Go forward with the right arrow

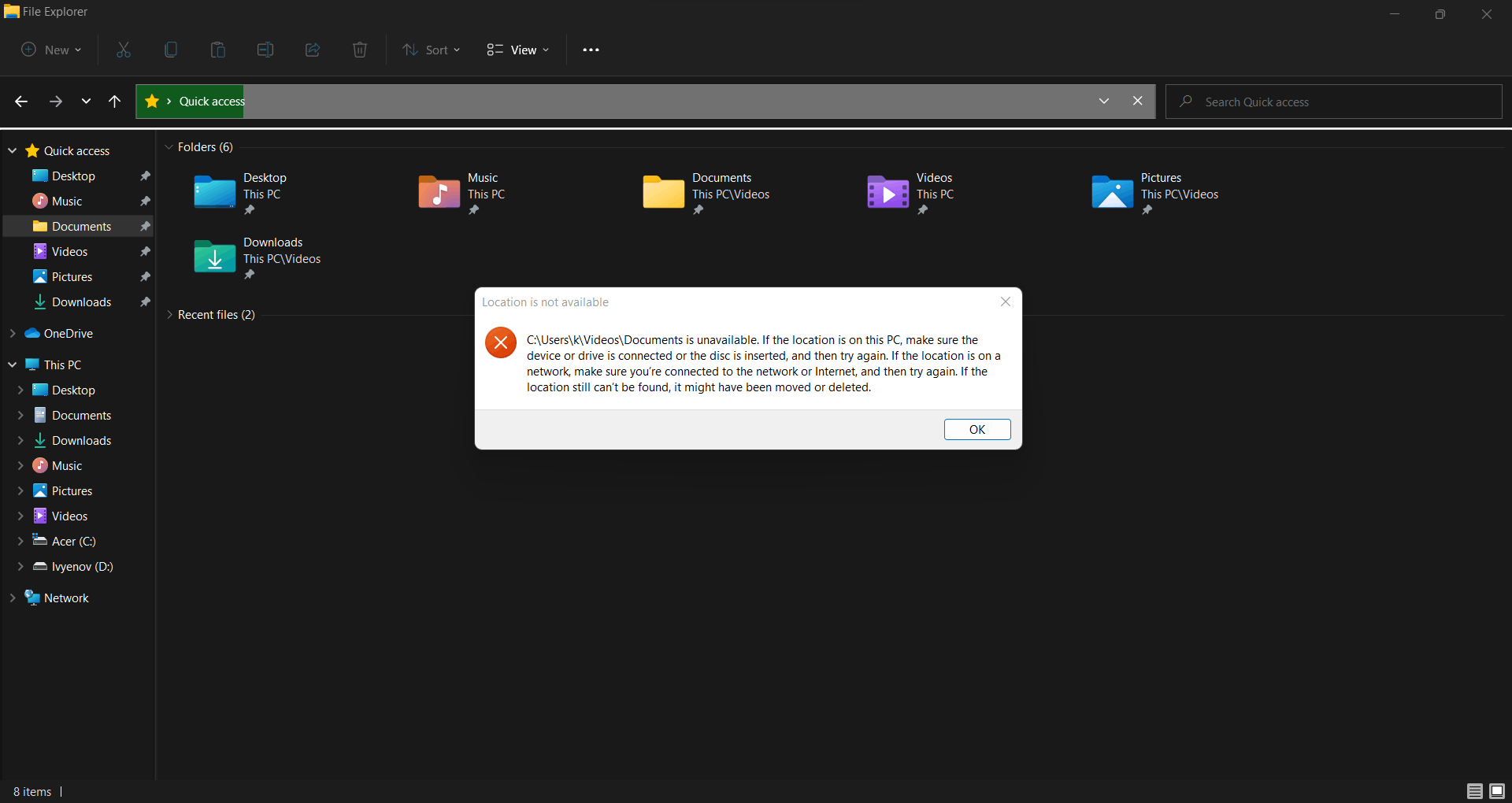click(56, 102)
